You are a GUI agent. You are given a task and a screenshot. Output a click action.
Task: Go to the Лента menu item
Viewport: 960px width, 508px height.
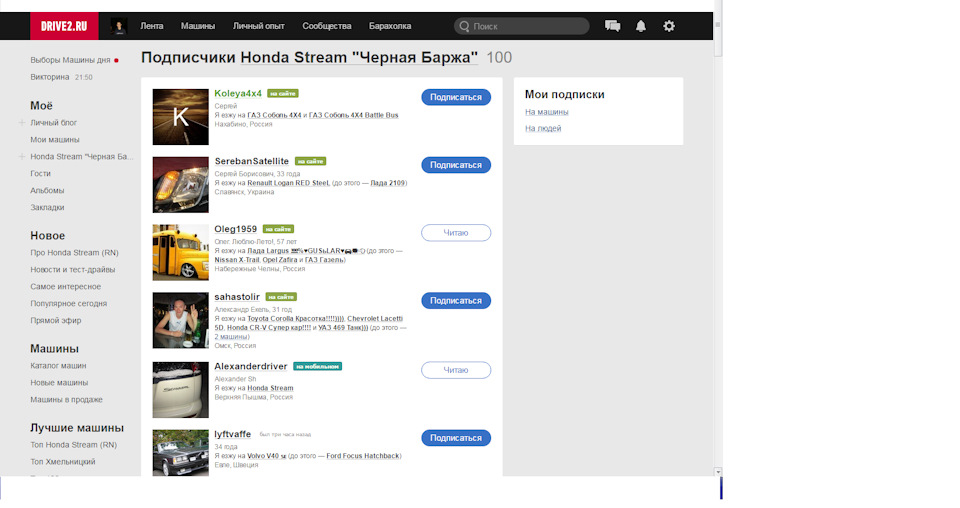point(152,26)
